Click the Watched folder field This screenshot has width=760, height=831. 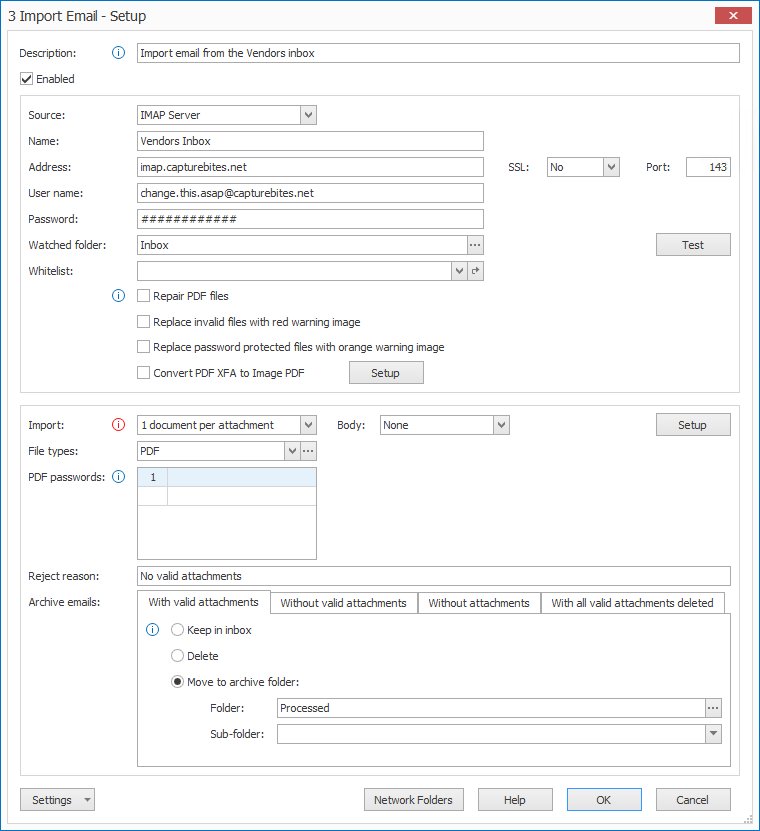click(302, 245)
